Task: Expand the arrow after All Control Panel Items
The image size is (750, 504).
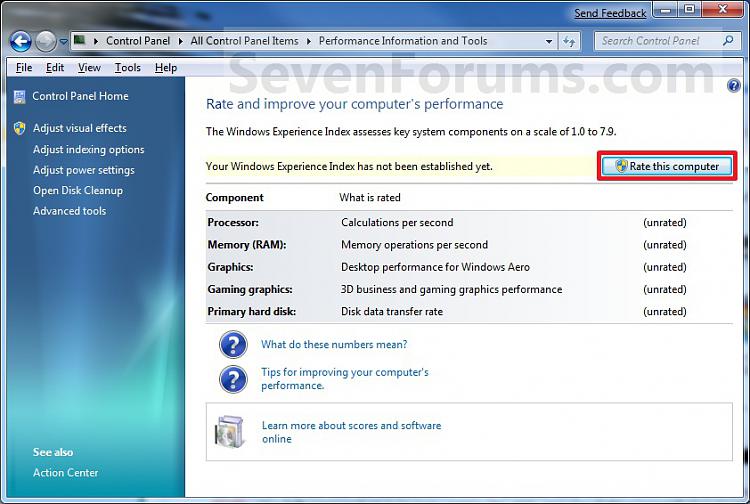Action: (309, 41)
